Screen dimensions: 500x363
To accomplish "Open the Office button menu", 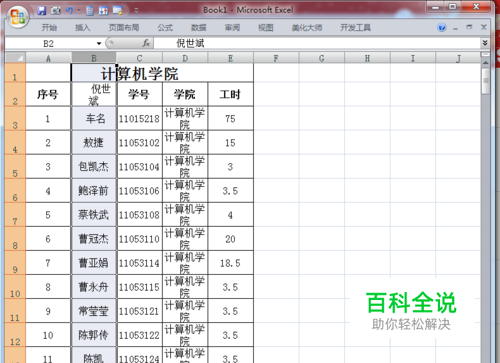I will tap(18, 17).
